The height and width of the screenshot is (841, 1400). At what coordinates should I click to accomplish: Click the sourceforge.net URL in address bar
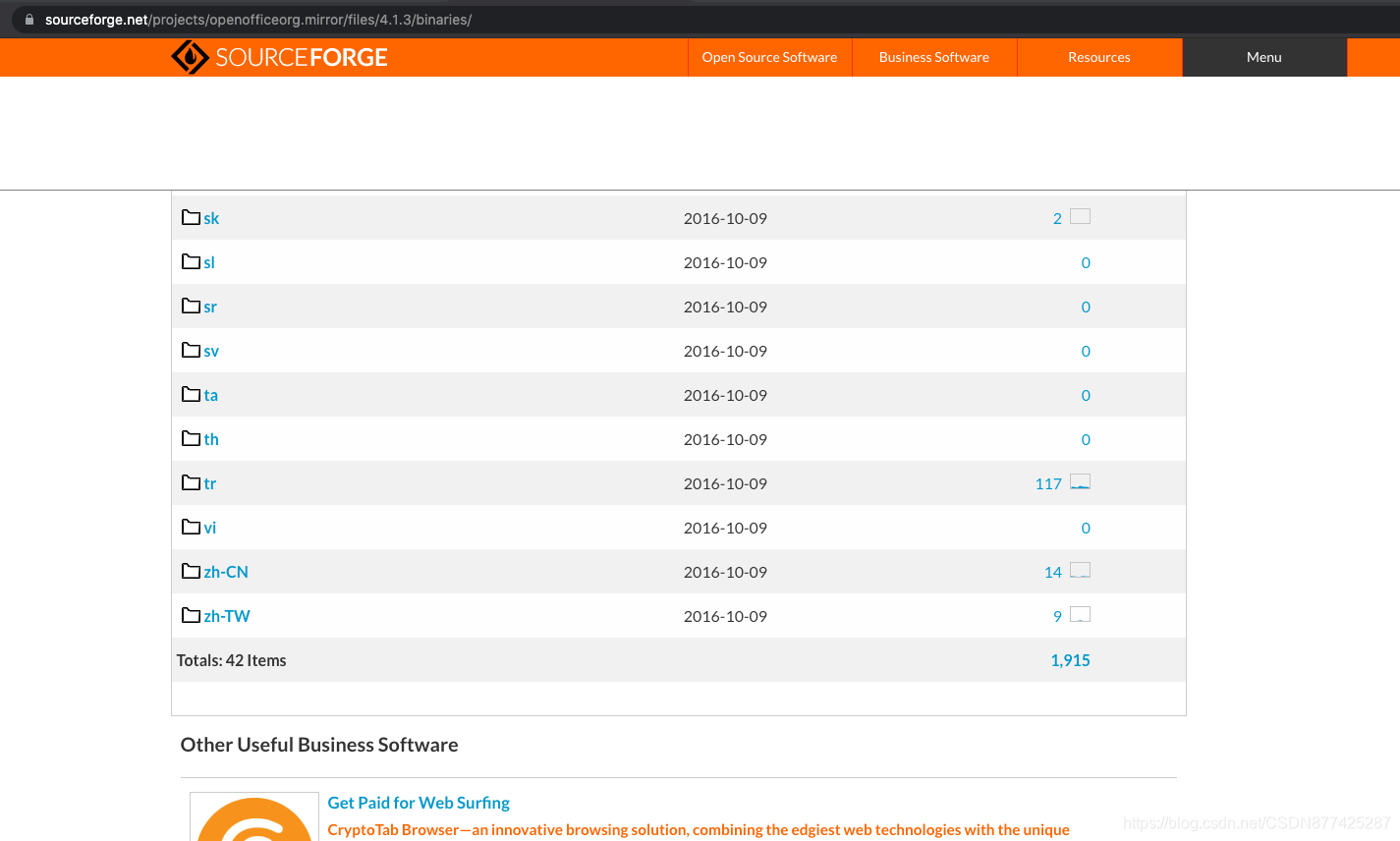click(x=258, y=20)
